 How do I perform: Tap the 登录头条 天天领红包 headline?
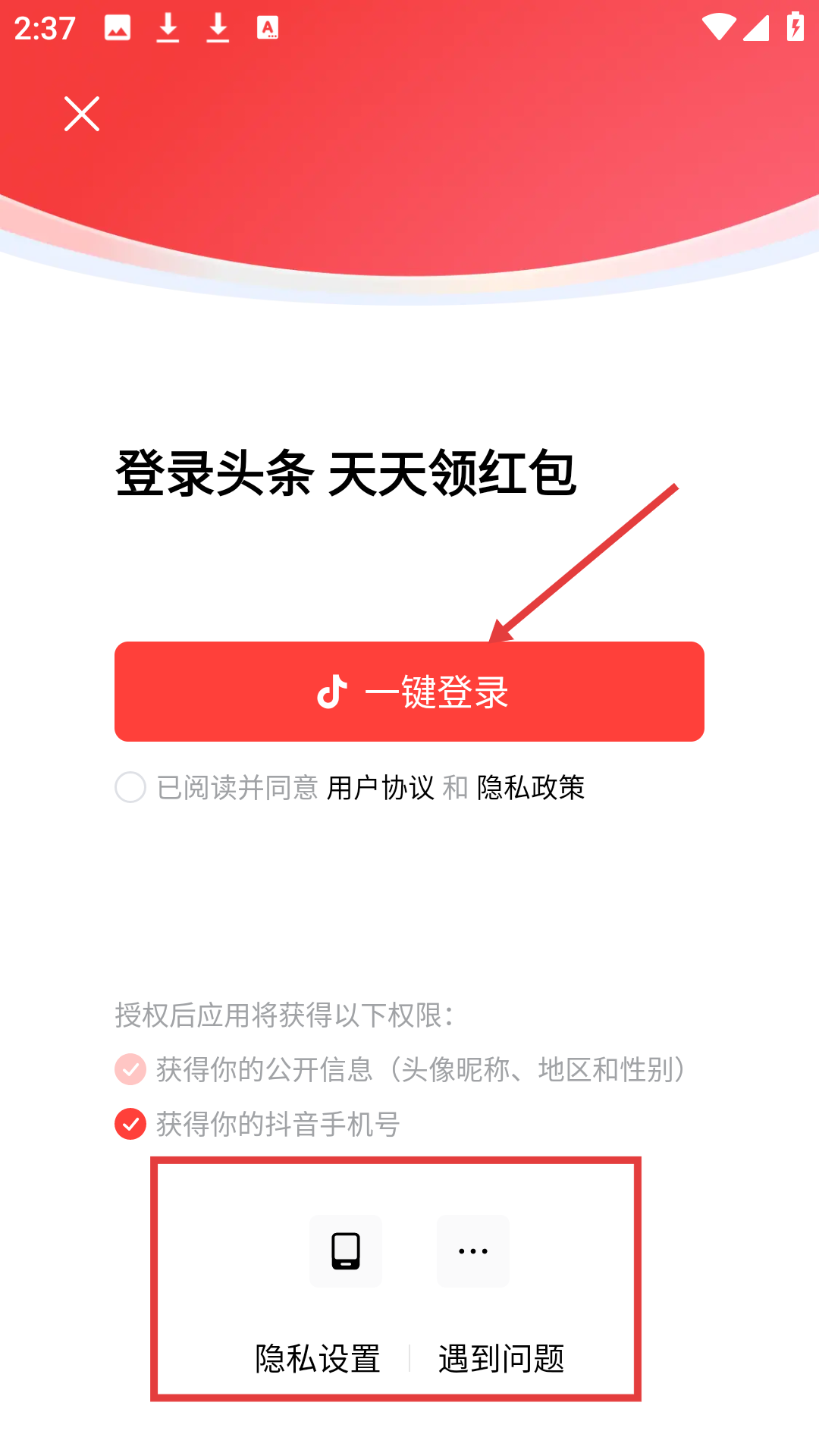347,473
